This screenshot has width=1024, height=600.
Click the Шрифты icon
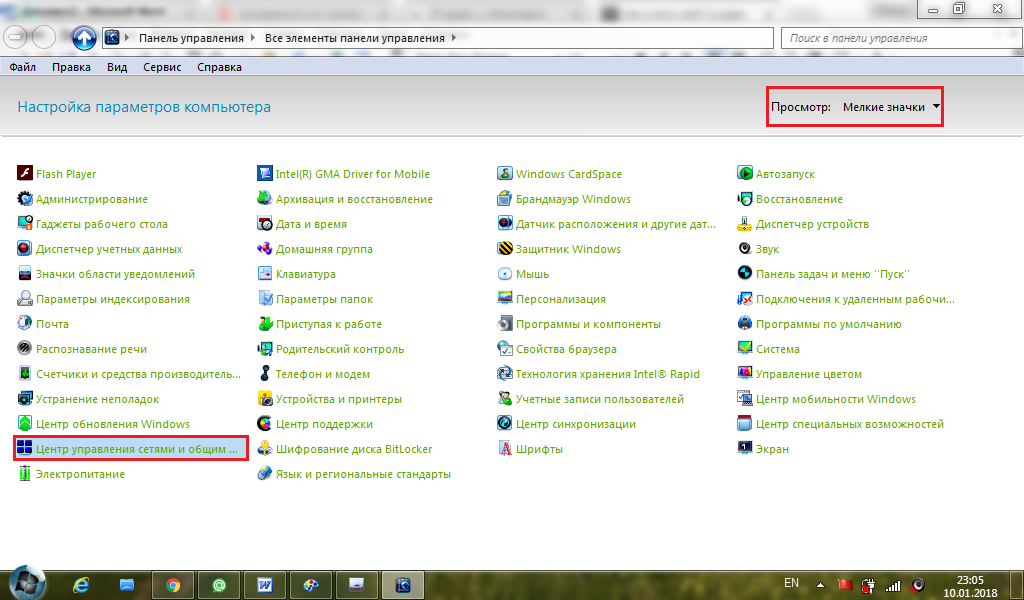click(505, 449)
